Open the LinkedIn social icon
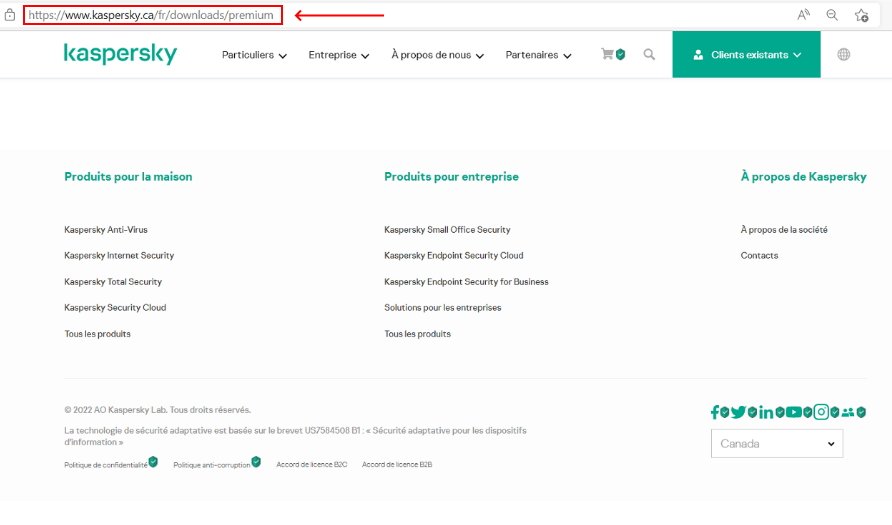 pos(766,412)
